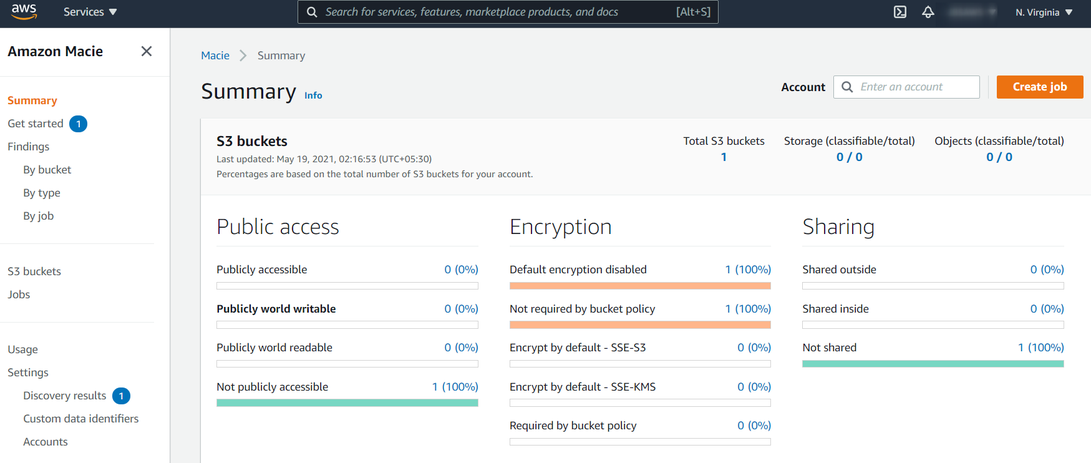1091x463 pixels.
Task: Click the badge next to Get started
Action: pos(79,124)
